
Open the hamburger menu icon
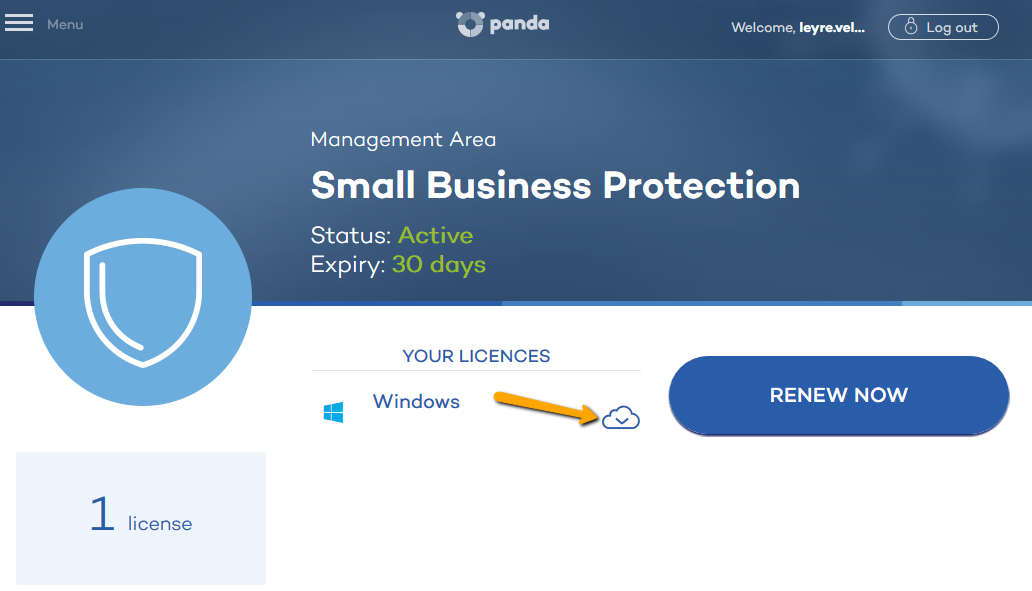[x=19, y=23]
